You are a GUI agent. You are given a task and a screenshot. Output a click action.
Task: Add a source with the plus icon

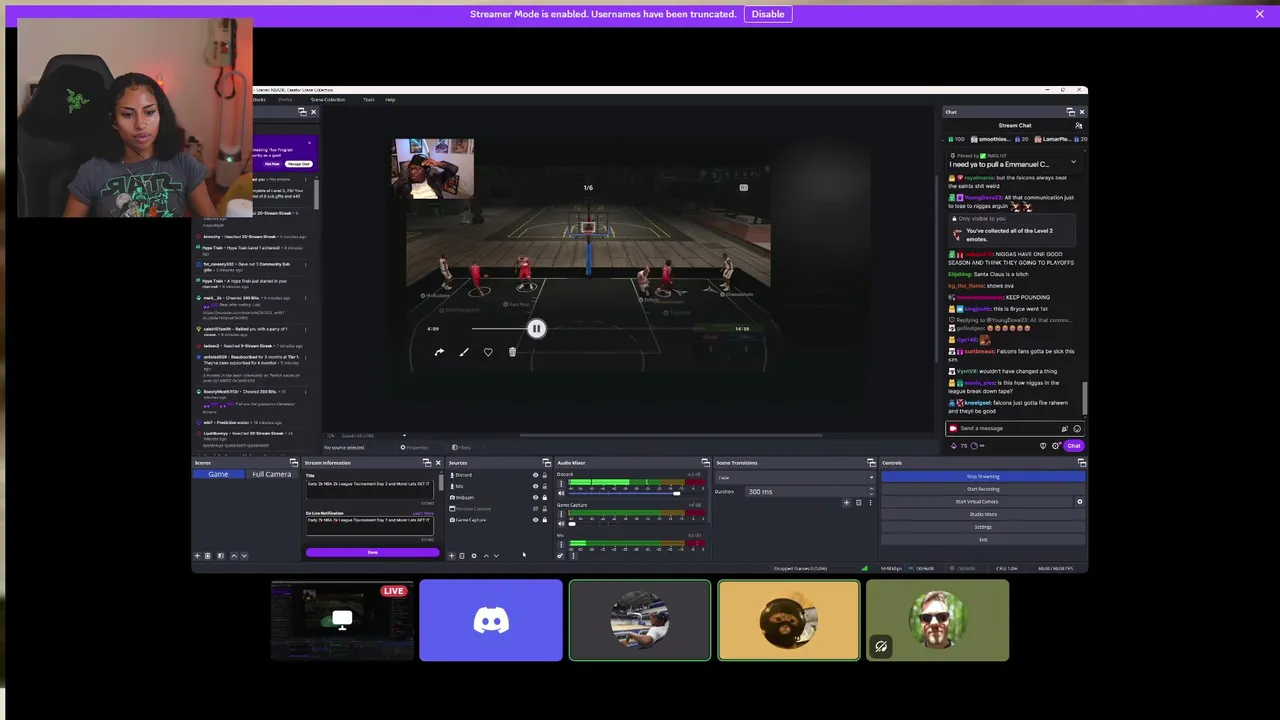451,556
